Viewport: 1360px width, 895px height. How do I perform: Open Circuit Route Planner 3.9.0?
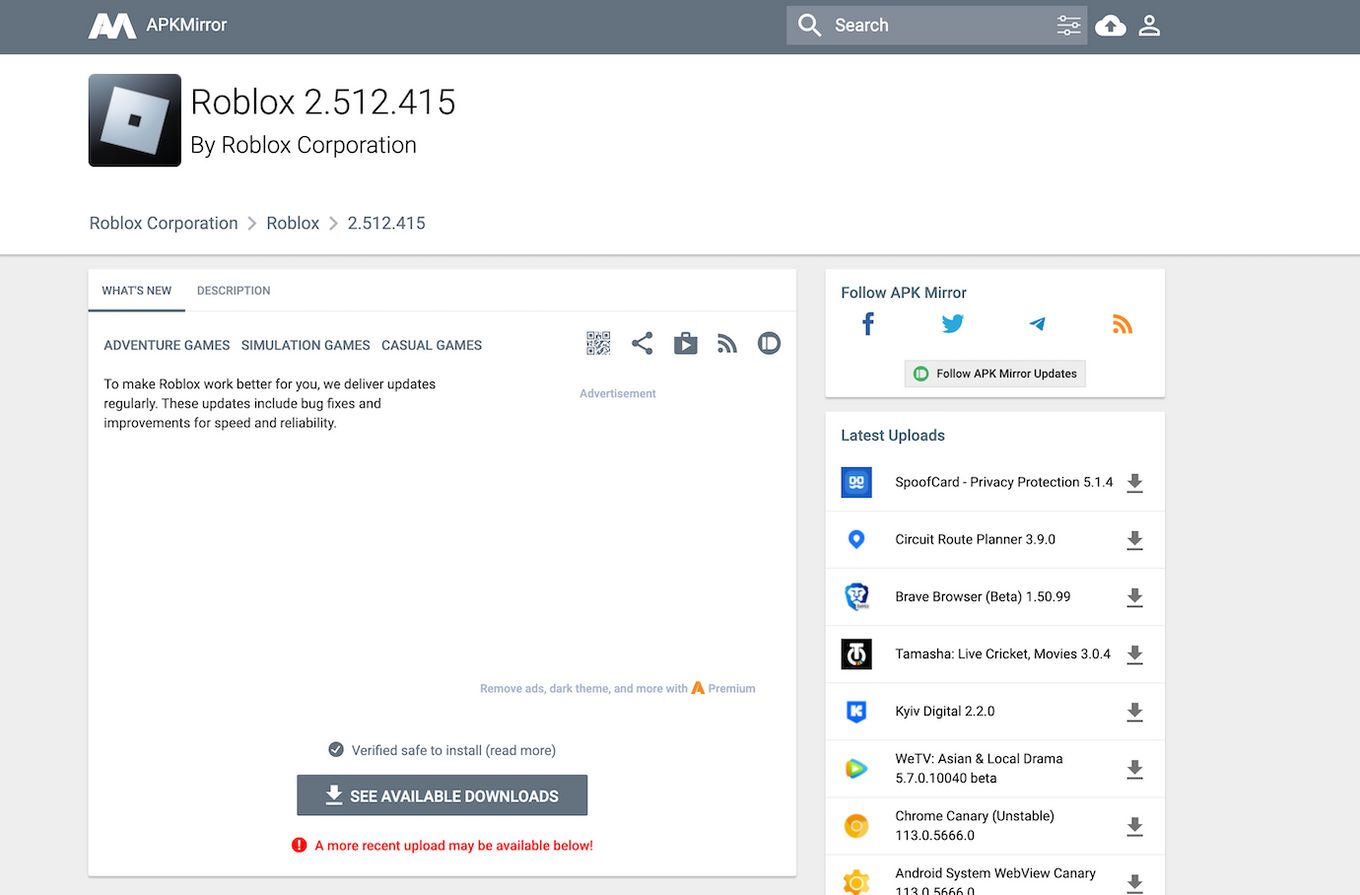pos(975,540)
